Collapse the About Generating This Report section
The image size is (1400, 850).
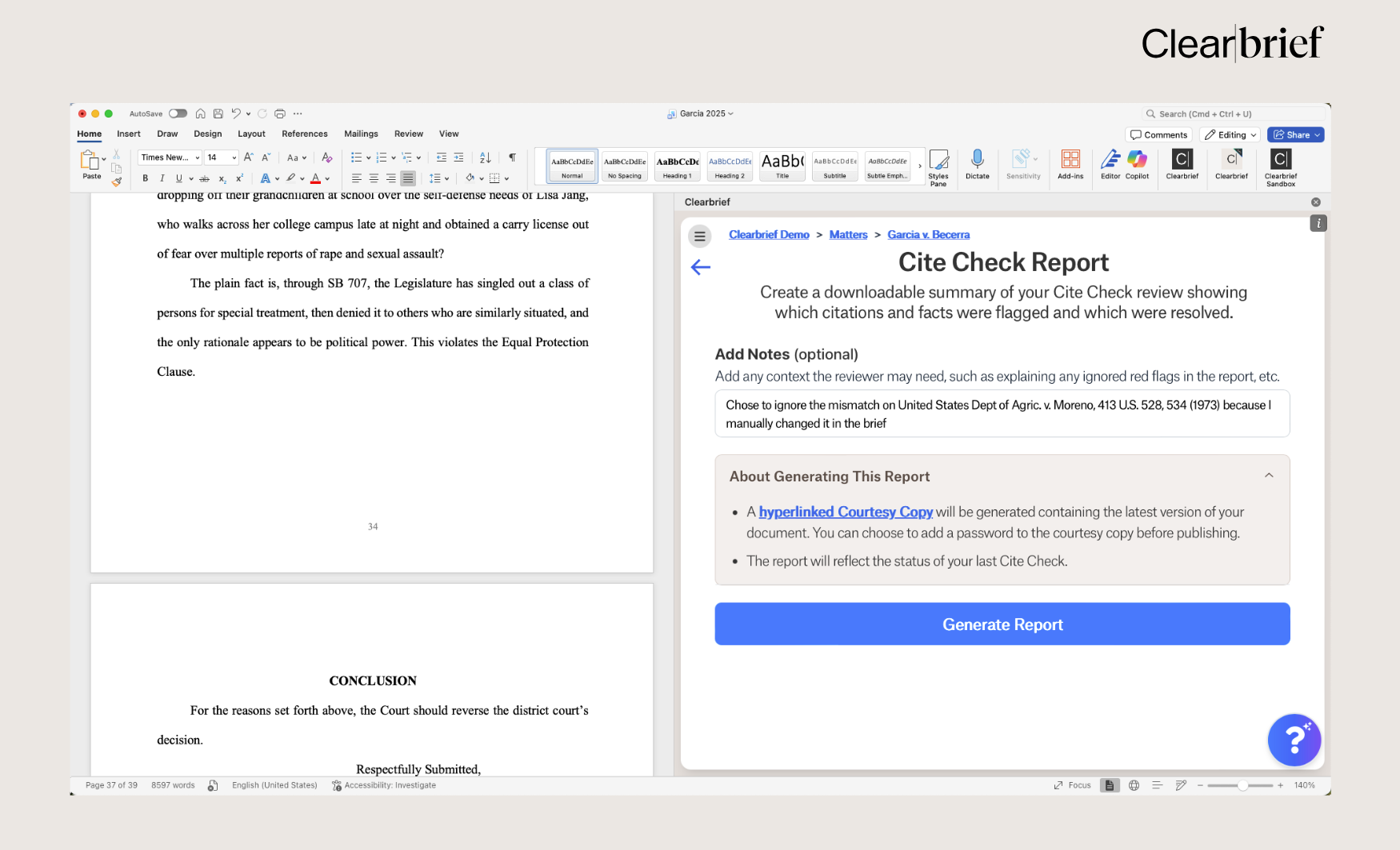[x=1269, y=476]
